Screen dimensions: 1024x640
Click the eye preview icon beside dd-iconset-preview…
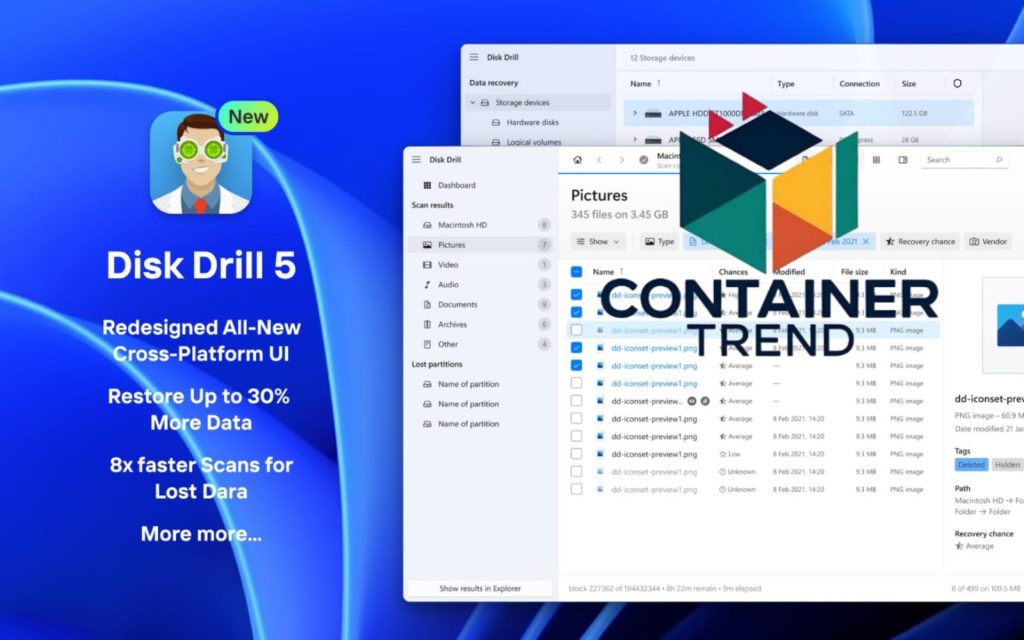pos(693,401)
